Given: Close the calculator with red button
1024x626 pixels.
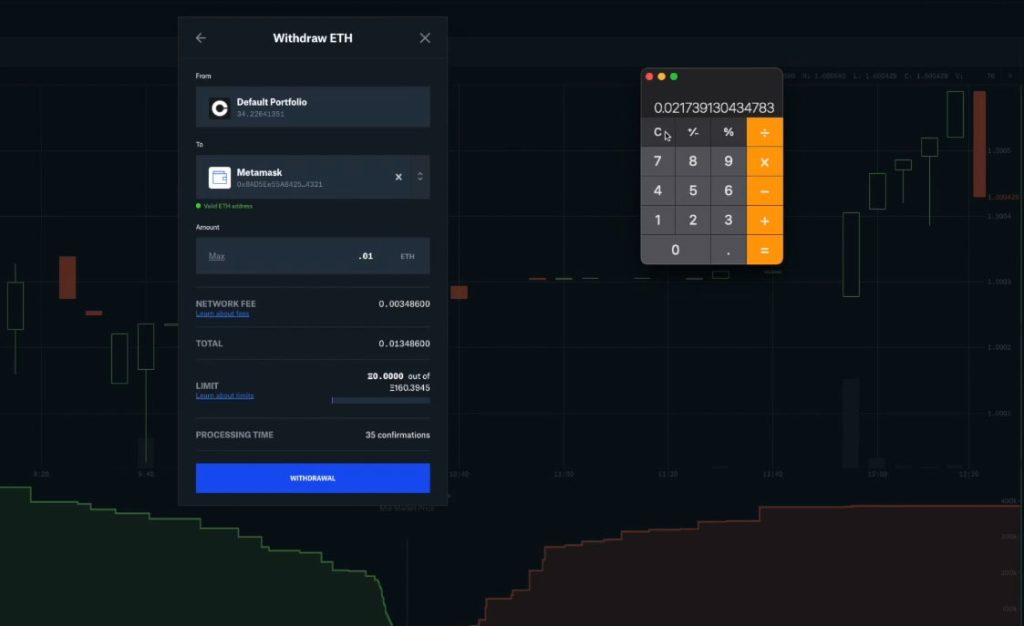Looking at the screenshot, I should [x=649, y=76].
